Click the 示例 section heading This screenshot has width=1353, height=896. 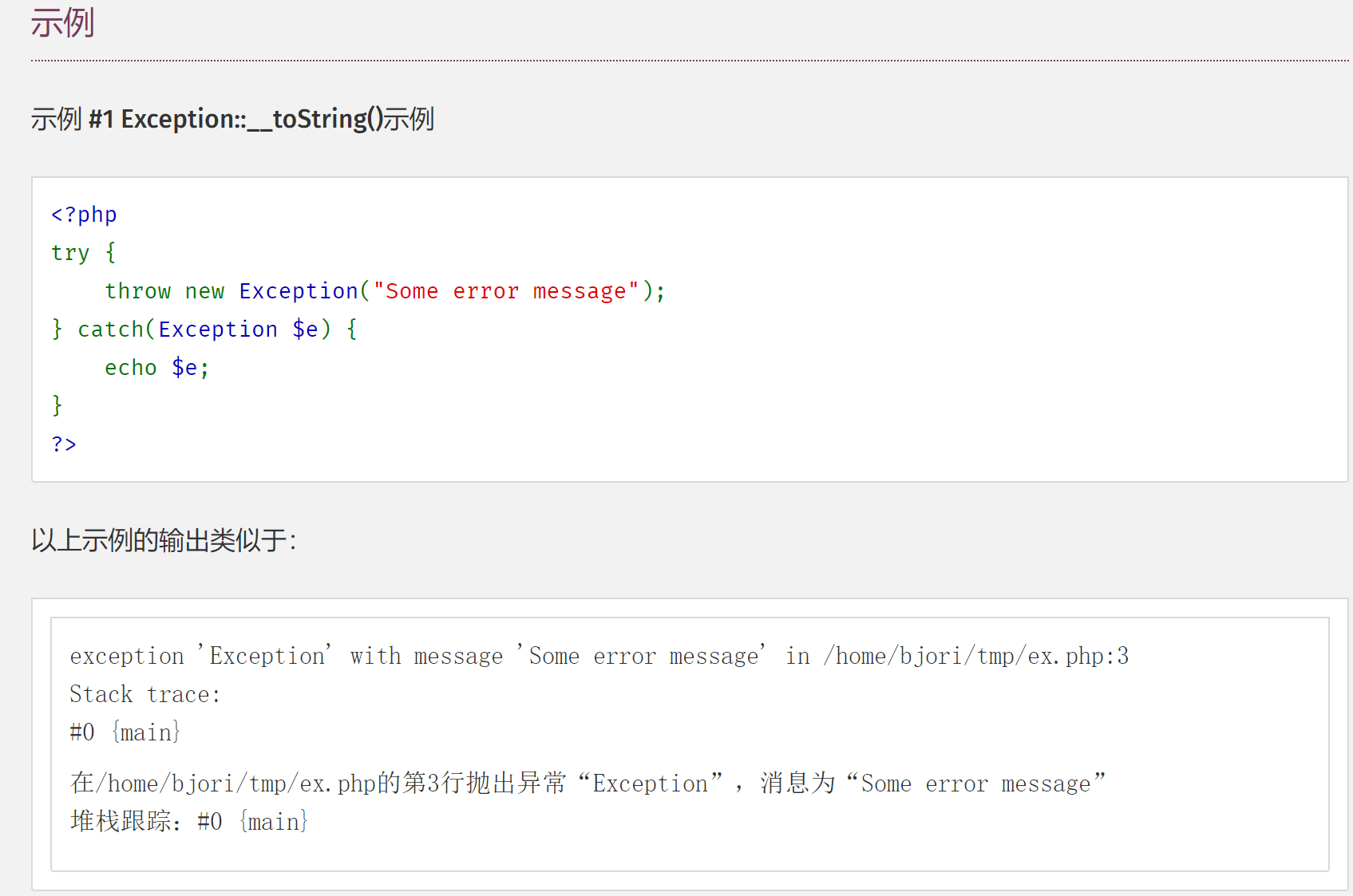(62, 22)
